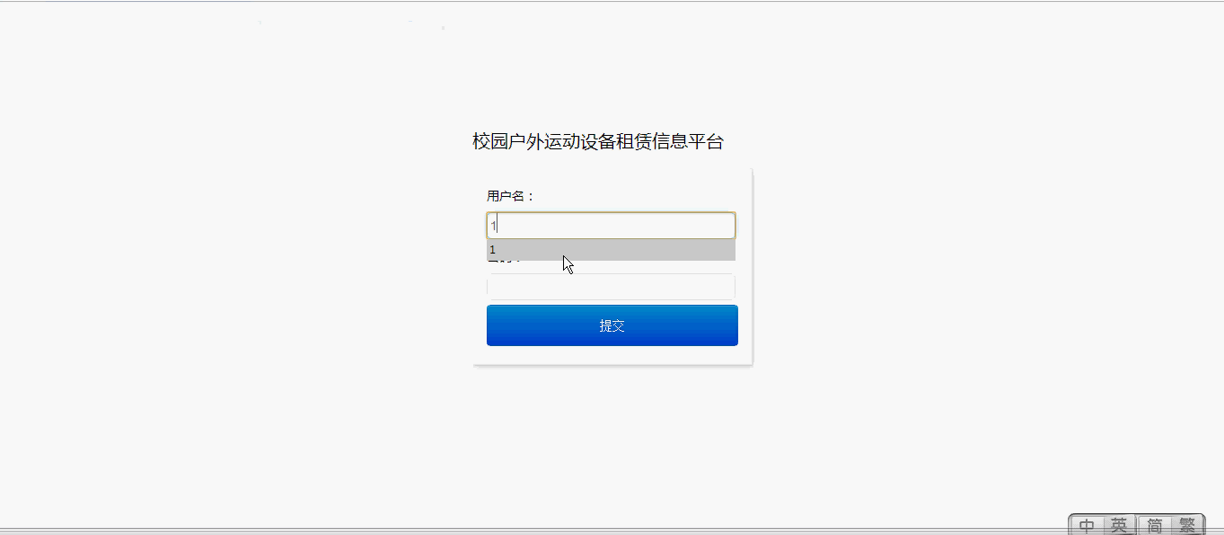1224x535 pixels.
Task: Focus the 用户名 username input field
Action: pos(611,225)
